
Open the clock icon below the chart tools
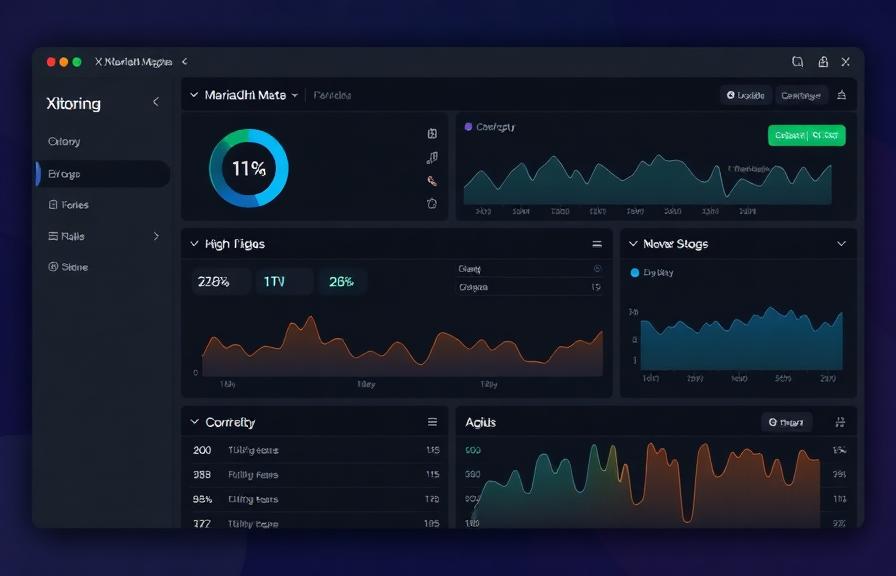click(432, 203)
